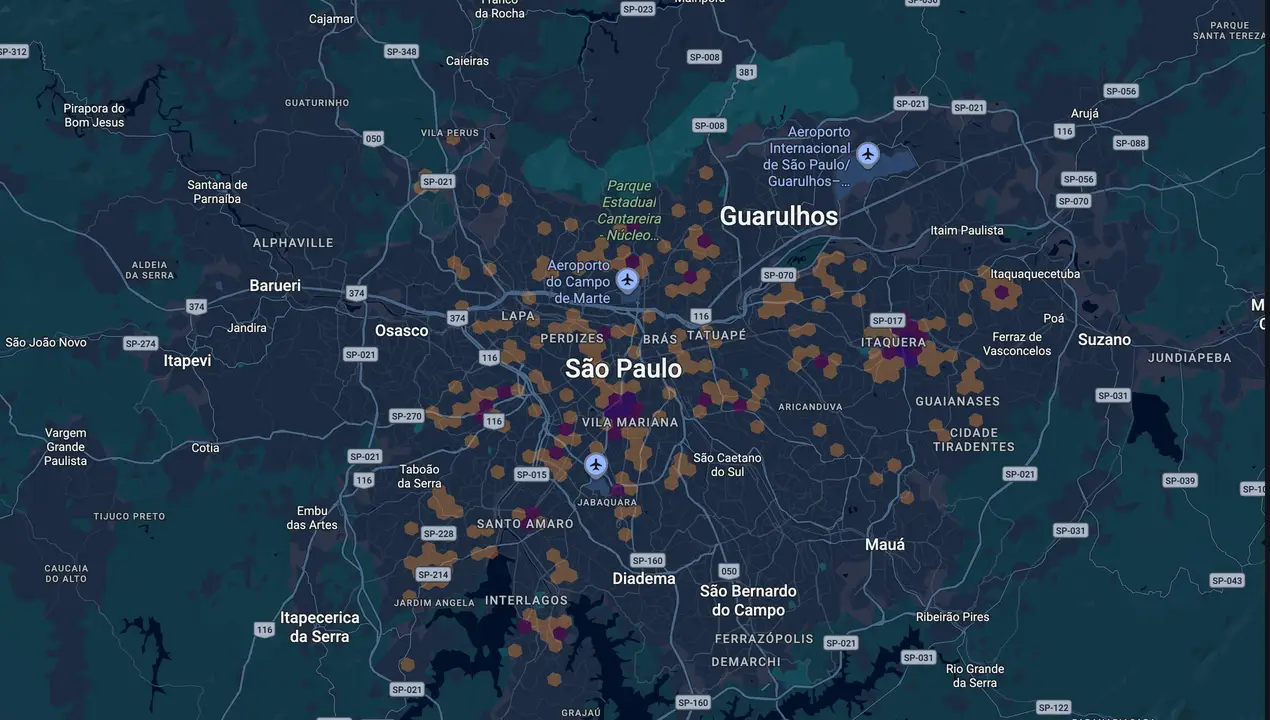This screenshot has width=1270, height=720.
Task: Click the Mauá label
Action: pyautogui.click(x=885, y=545)
